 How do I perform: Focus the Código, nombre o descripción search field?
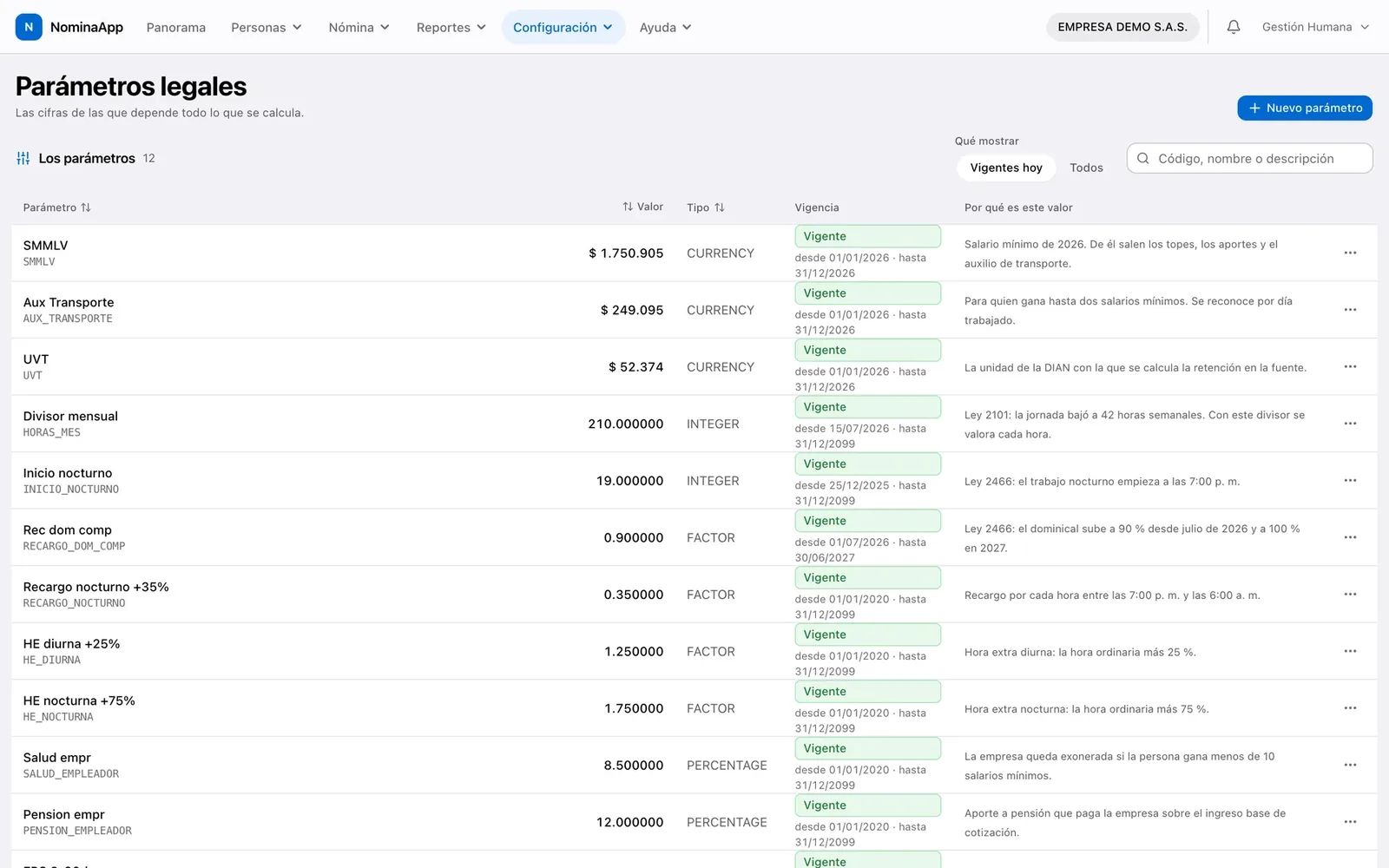point(1250,158)
